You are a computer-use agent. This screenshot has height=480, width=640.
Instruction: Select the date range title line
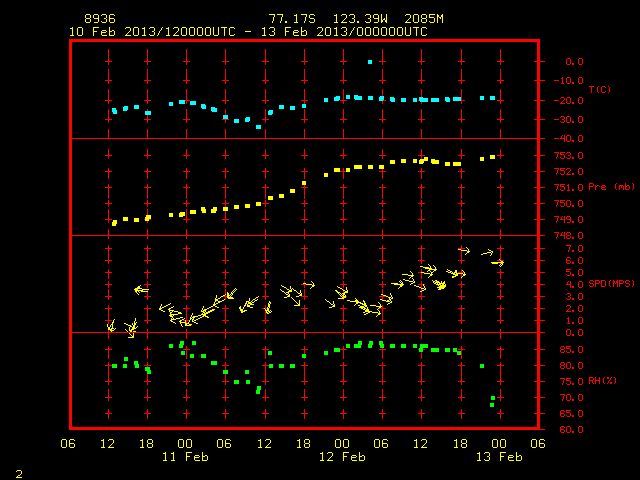tap(248, 32)
